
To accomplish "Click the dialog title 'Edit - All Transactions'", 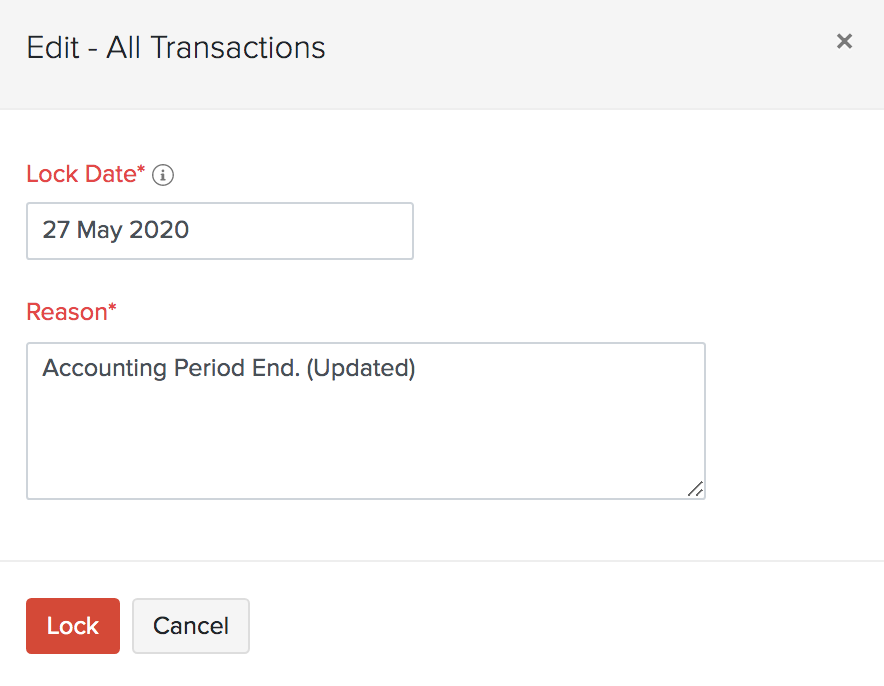I will 176,47.
